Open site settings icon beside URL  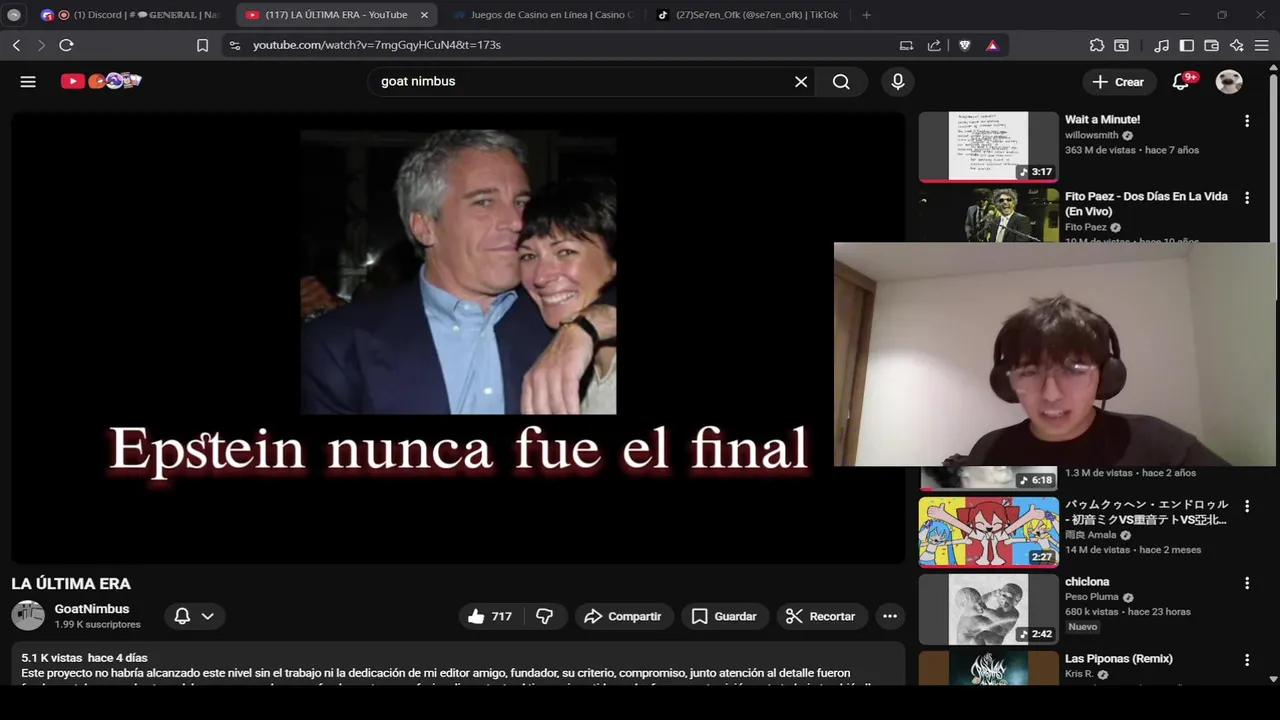coord(235,45)
